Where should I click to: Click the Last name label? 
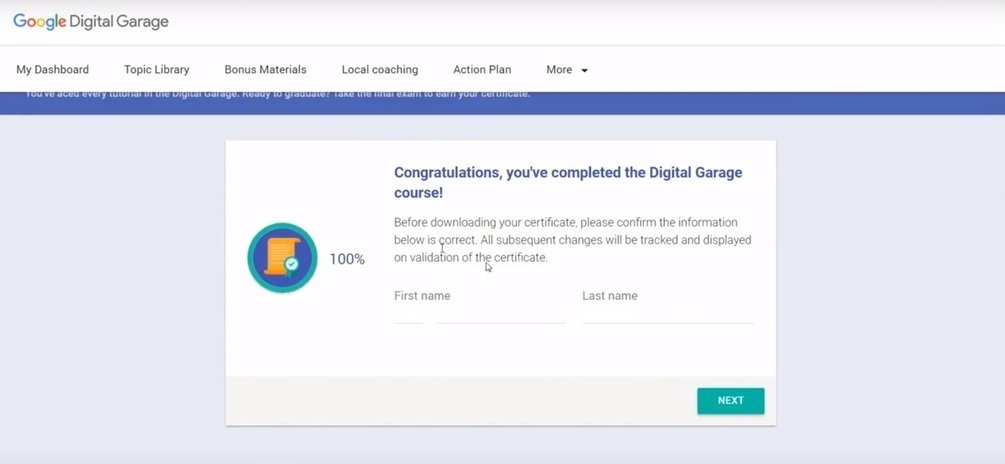coord(610,295)
